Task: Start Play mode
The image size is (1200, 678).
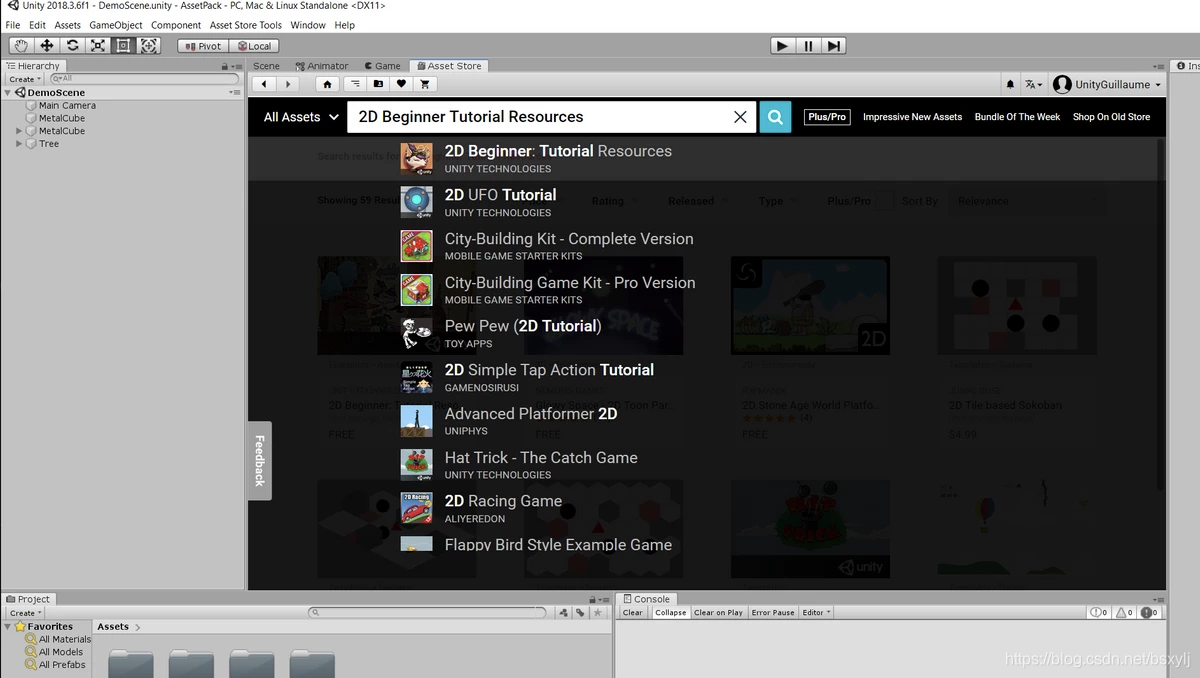Action: [x=783, y=45]
